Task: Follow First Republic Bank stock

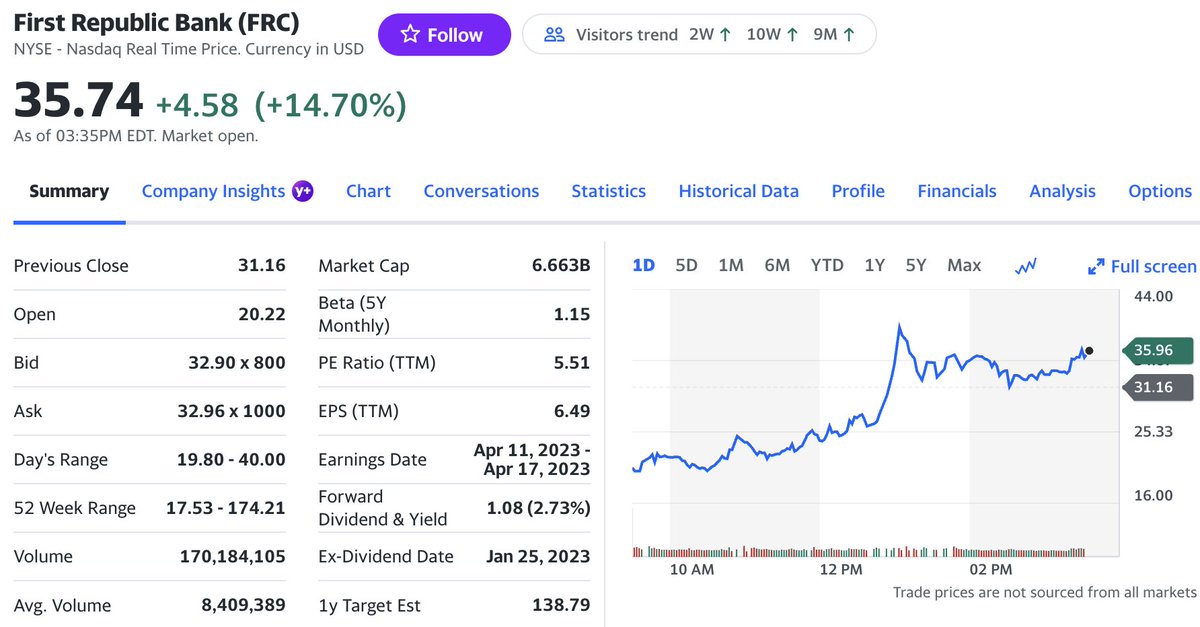Action: pos(444,35)
